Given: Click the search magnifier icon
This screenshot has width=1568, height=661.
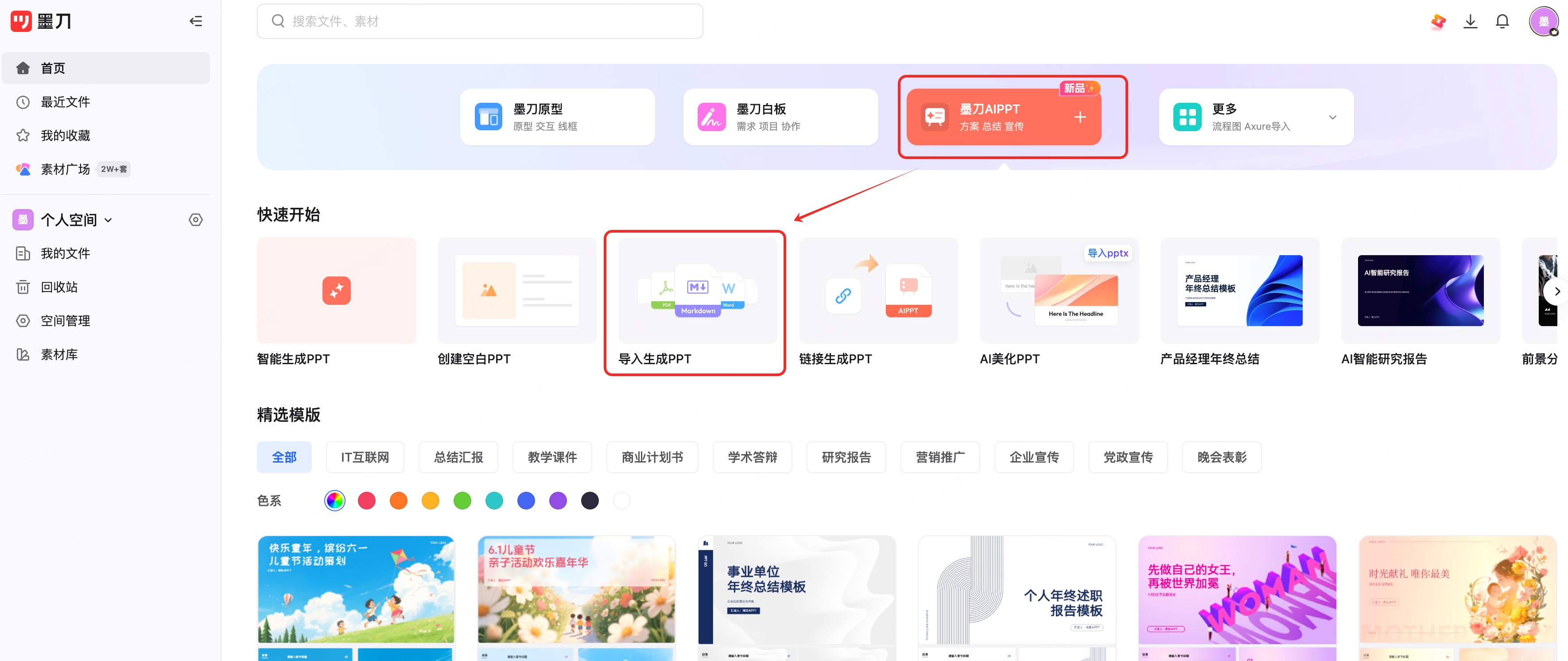Looking at the screenshot, I should click(x=278, y=21).
